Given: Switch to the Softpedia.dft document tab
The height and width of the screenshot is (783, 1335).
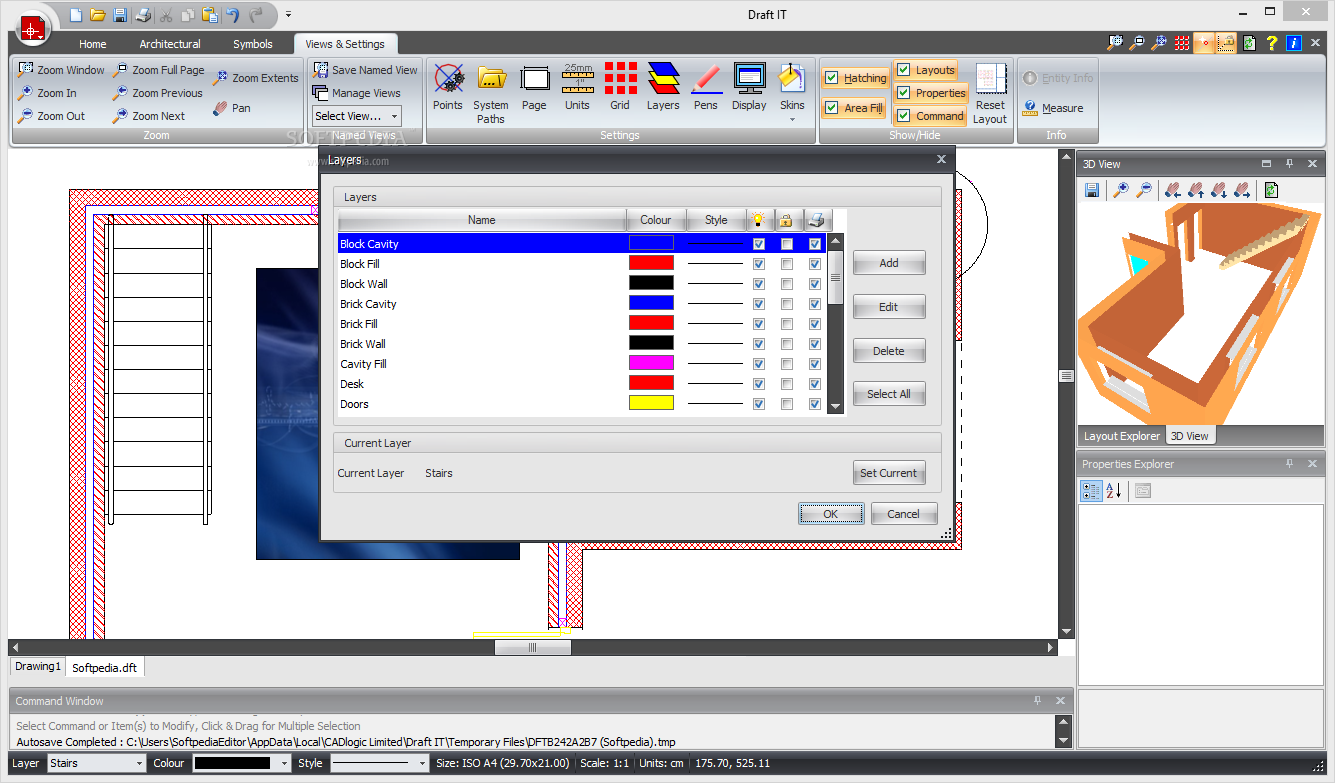Looking at the screenshot, I should coord(105,667).
